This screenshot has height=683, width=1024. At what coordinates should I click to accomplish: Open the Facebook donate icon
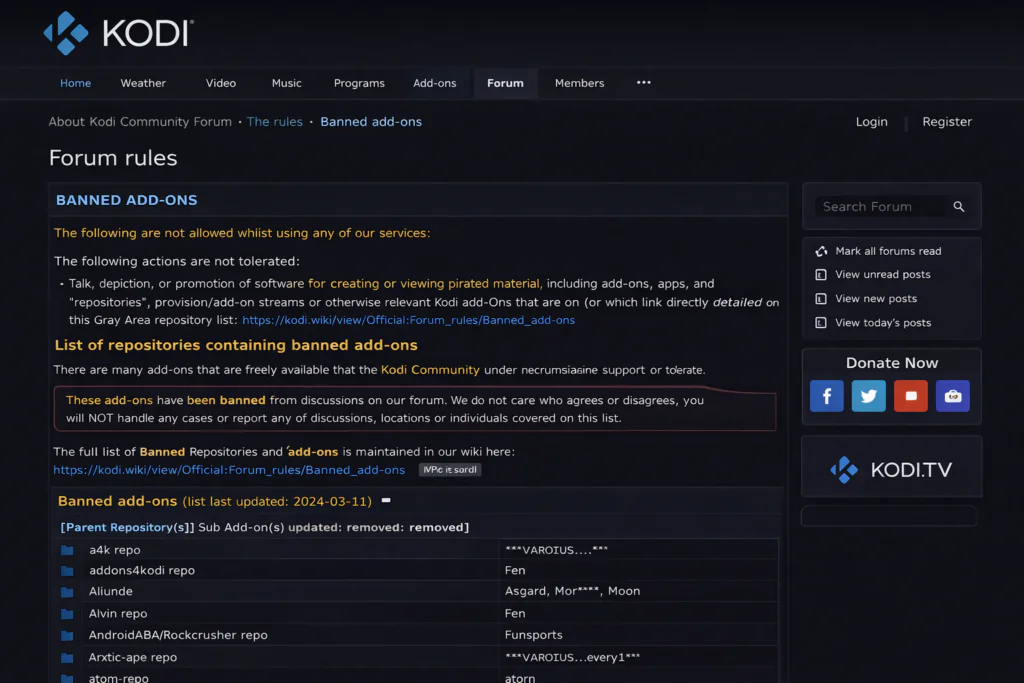click(826, 396)
